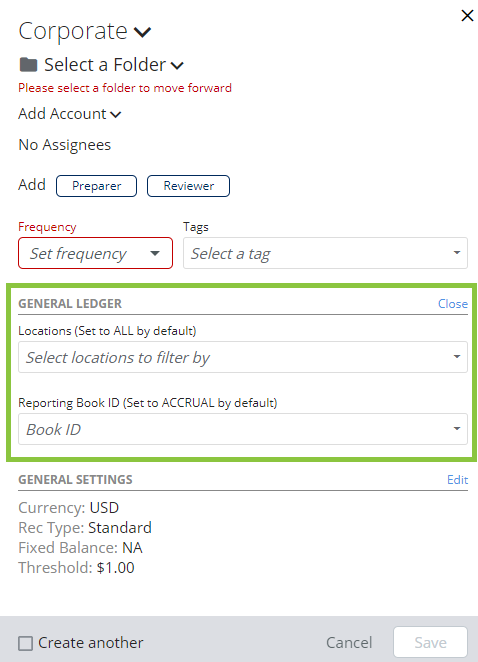Click the folder icon beside Select a Folder
This screenshot has width=478, height=662.
click(x=28, y=65)
